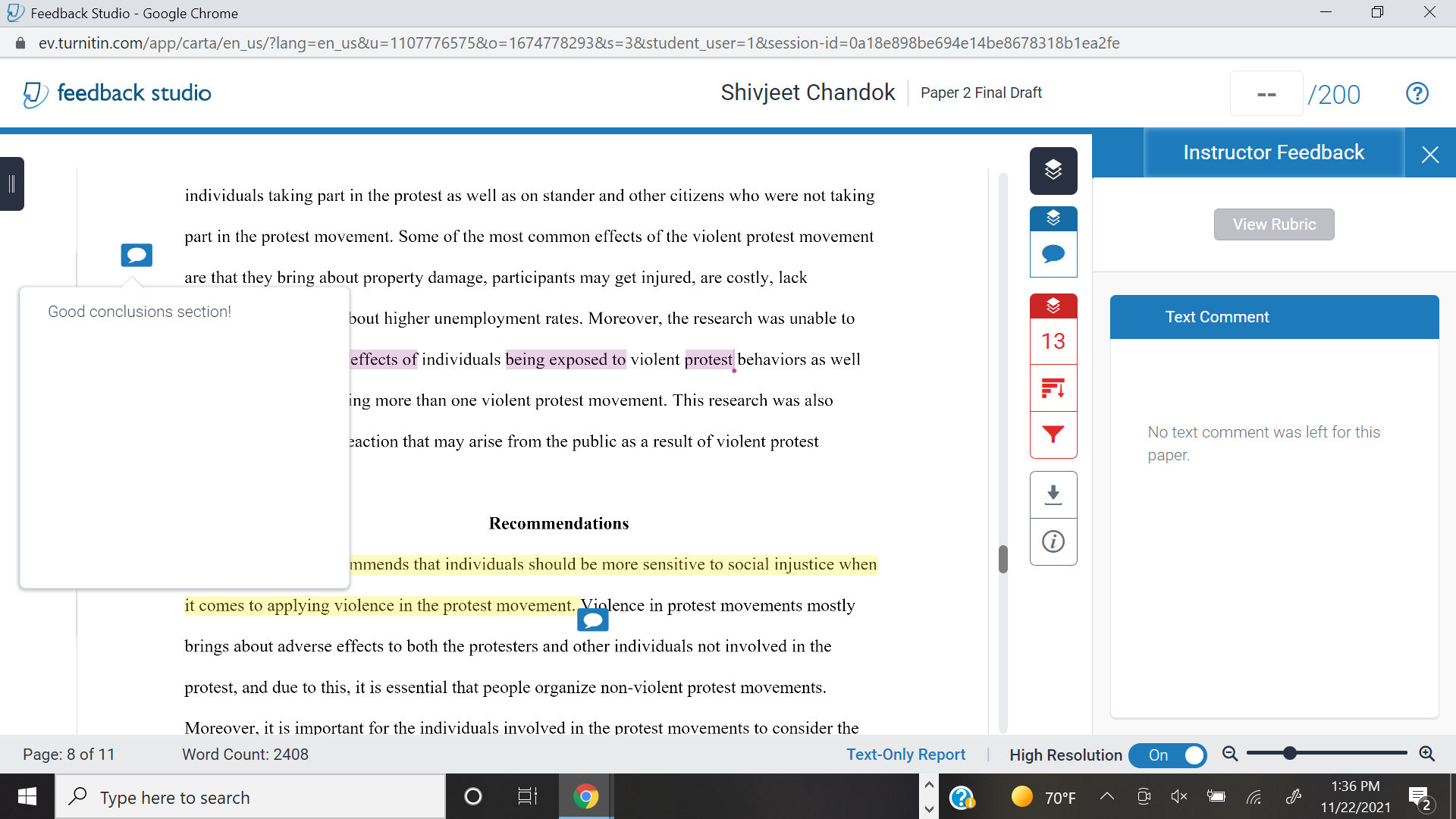Expand the left thumbnail sidebar handle

tap(12, 184)
